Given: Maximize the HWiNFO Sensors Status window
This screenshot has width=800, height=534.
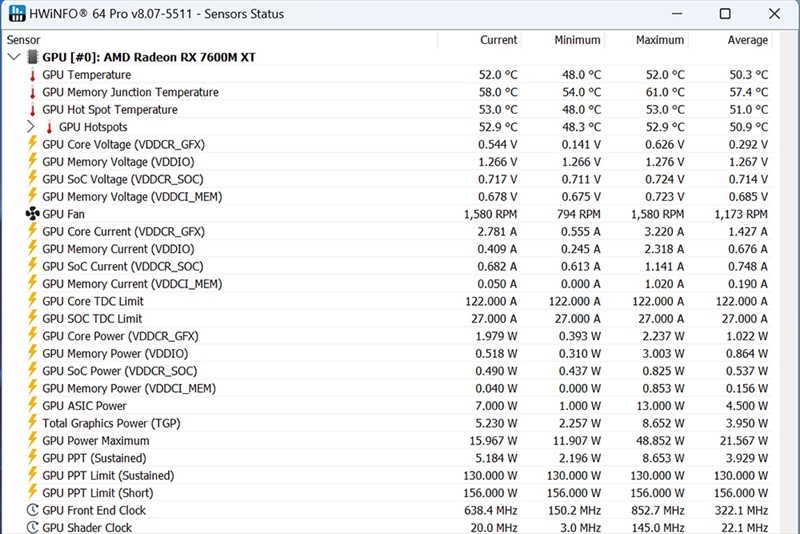Looking at the screenshot, I should 724,14.
